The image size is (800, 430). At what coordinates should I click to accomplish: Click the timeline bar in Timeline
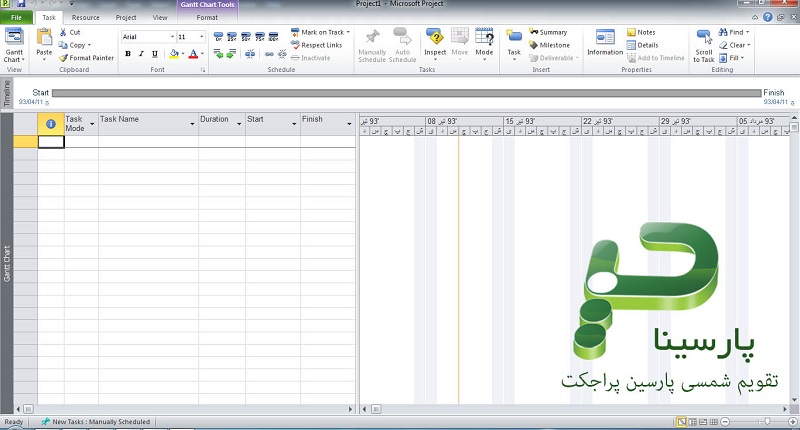pyautogui.click(x=407, y=93)
